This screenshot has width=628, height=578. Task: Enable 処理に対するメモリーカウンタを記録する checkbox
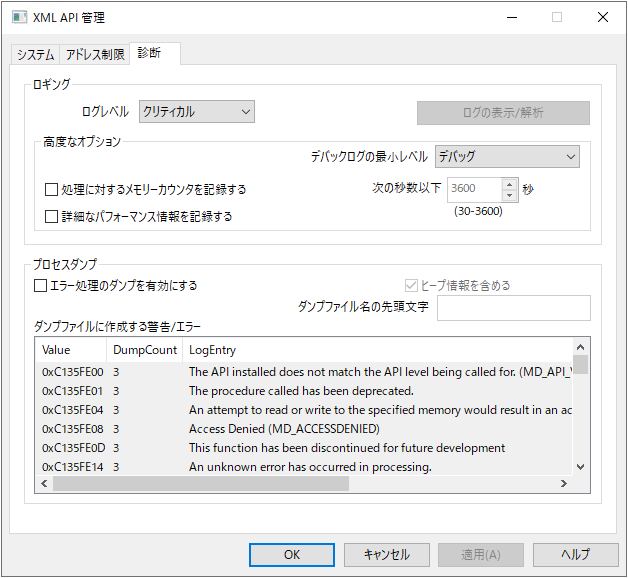[x=52, y=190]
